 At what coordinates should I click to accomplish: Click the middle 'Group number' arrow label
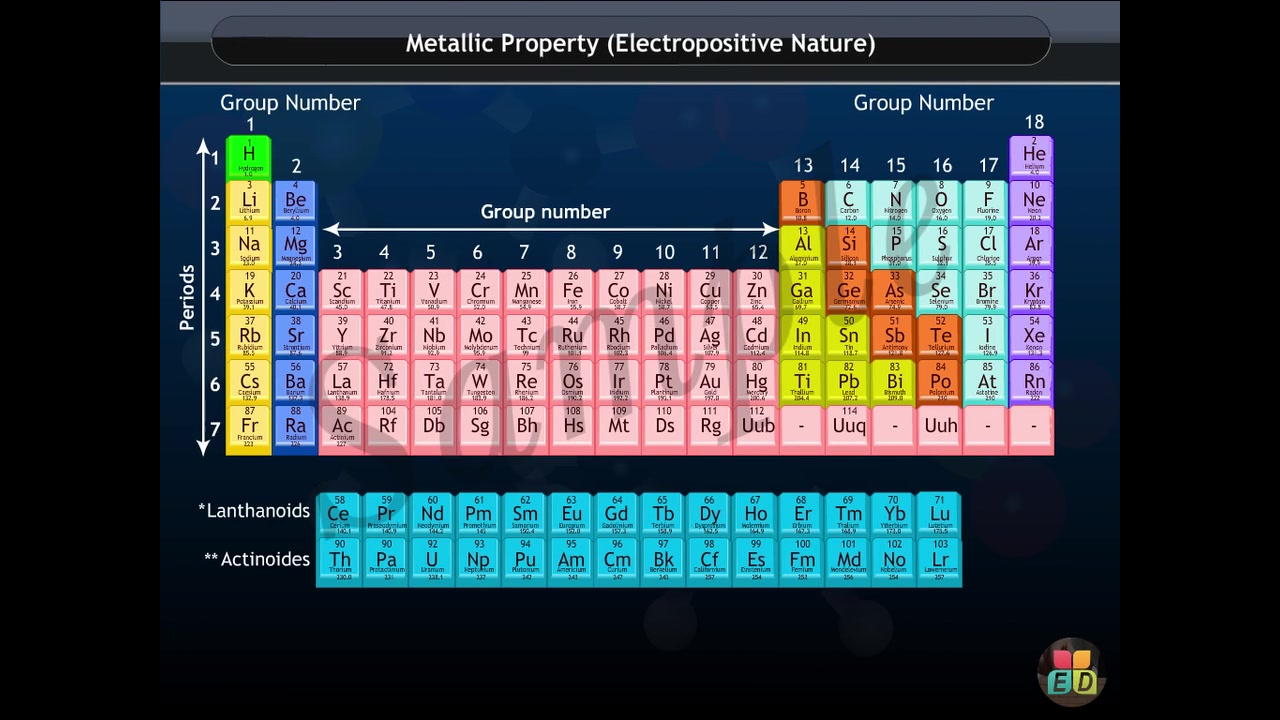545,212
